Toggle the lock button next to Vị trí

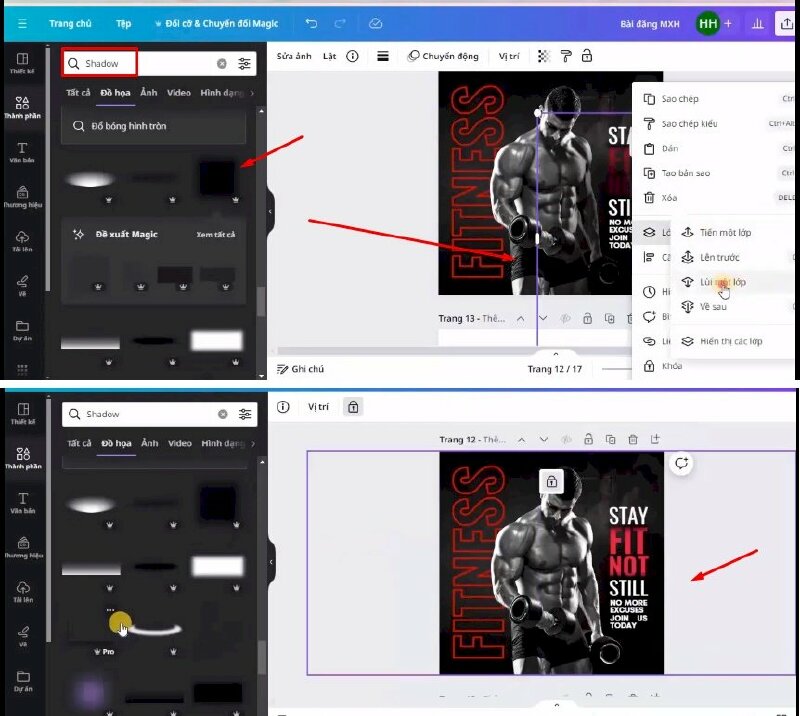point(352,407)
